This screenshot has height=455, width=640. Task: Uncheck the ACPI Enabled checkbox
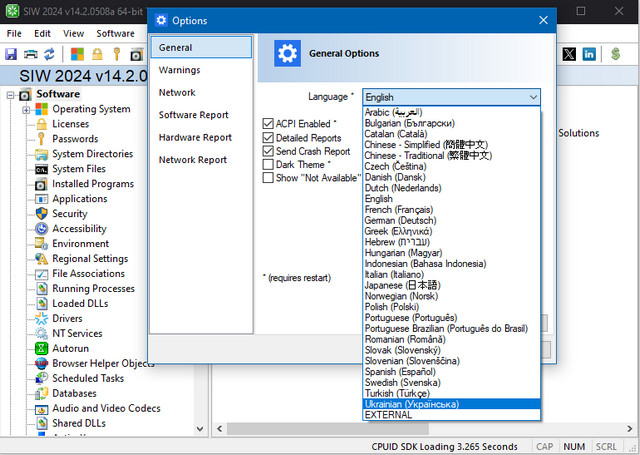(x=268, y=124)
